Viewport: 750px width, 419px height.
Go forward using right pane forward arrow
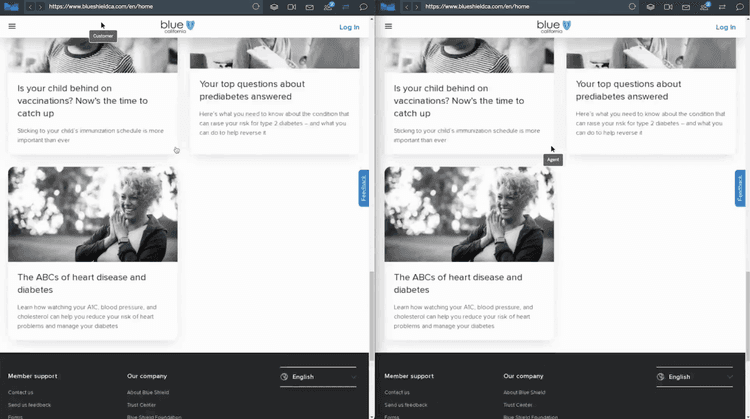click(416, 7)
